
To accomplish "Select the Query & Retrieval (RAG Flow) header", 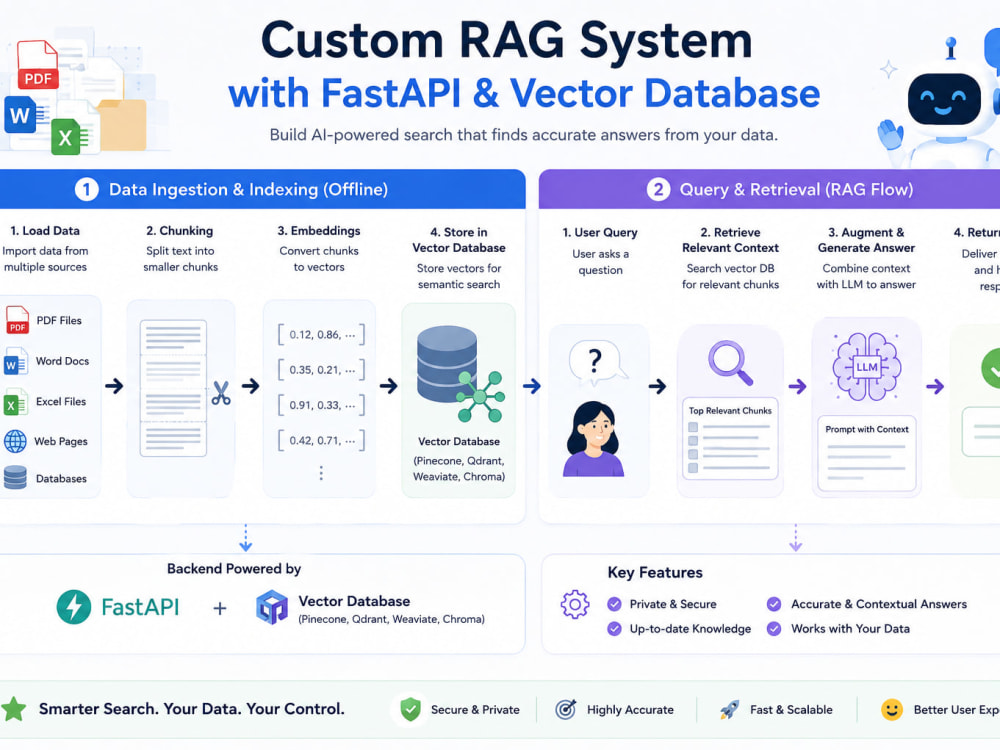I will click(x=769, y=189).
